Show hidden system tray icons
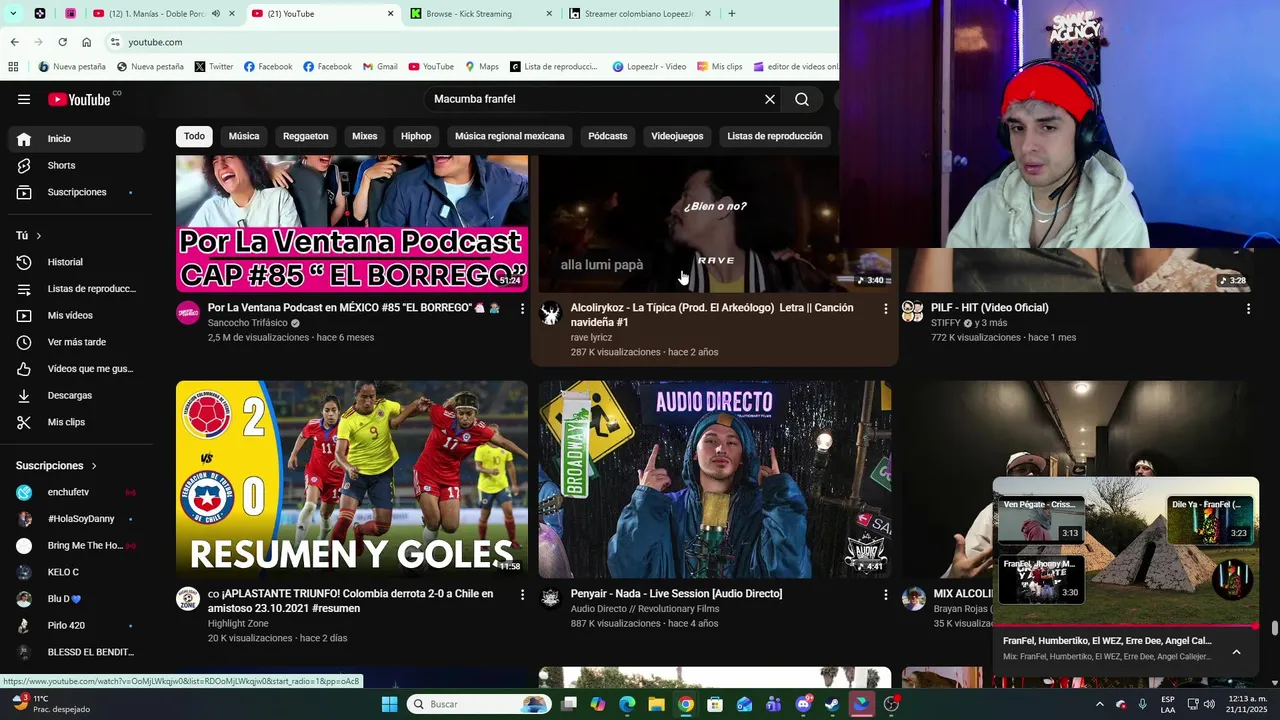The image size is (1280, 720). 1099,704
